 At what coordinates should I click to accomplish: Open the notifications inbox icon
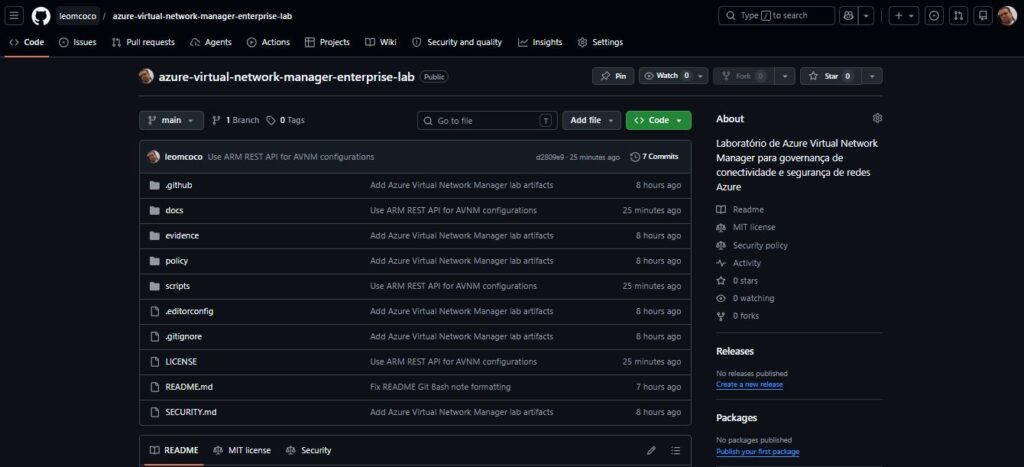click(983, 16)
